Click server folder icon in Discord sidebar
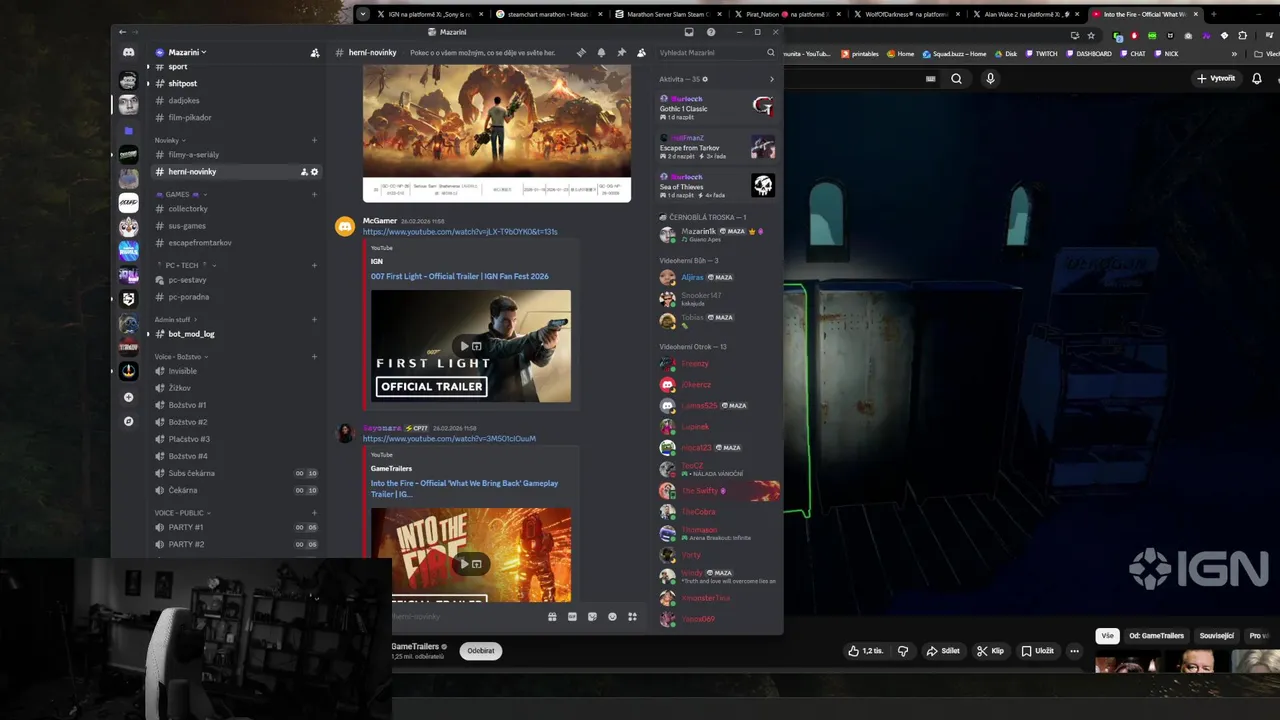Screen dimensions: 1280x720 click(x=128, y=131)
